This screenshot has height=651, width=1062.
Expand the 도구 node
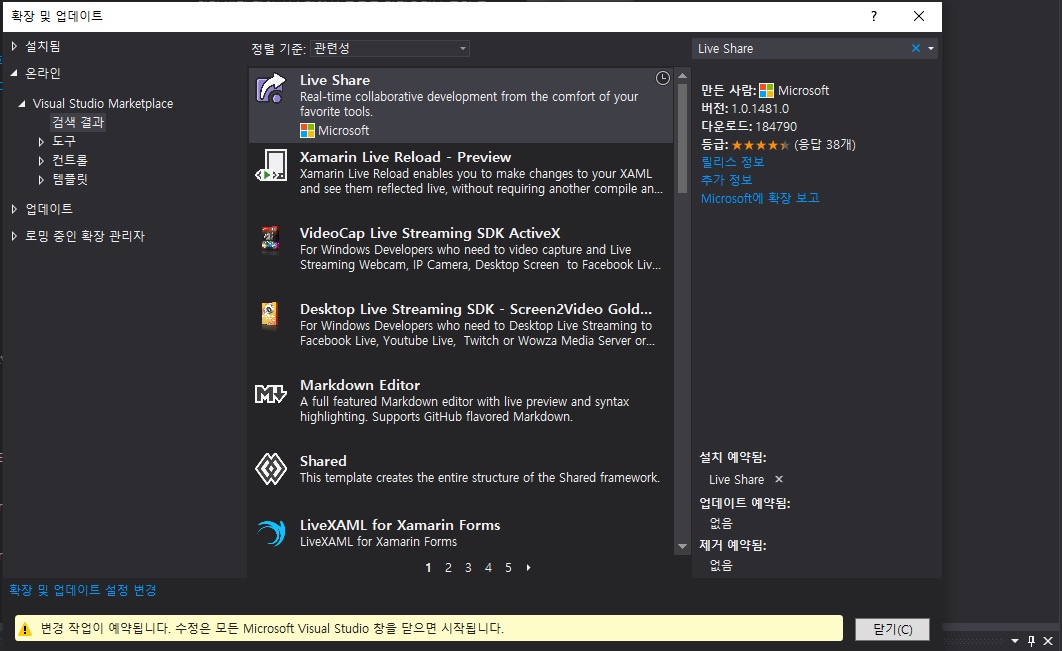pyautogui.click(x=41, y=142)
